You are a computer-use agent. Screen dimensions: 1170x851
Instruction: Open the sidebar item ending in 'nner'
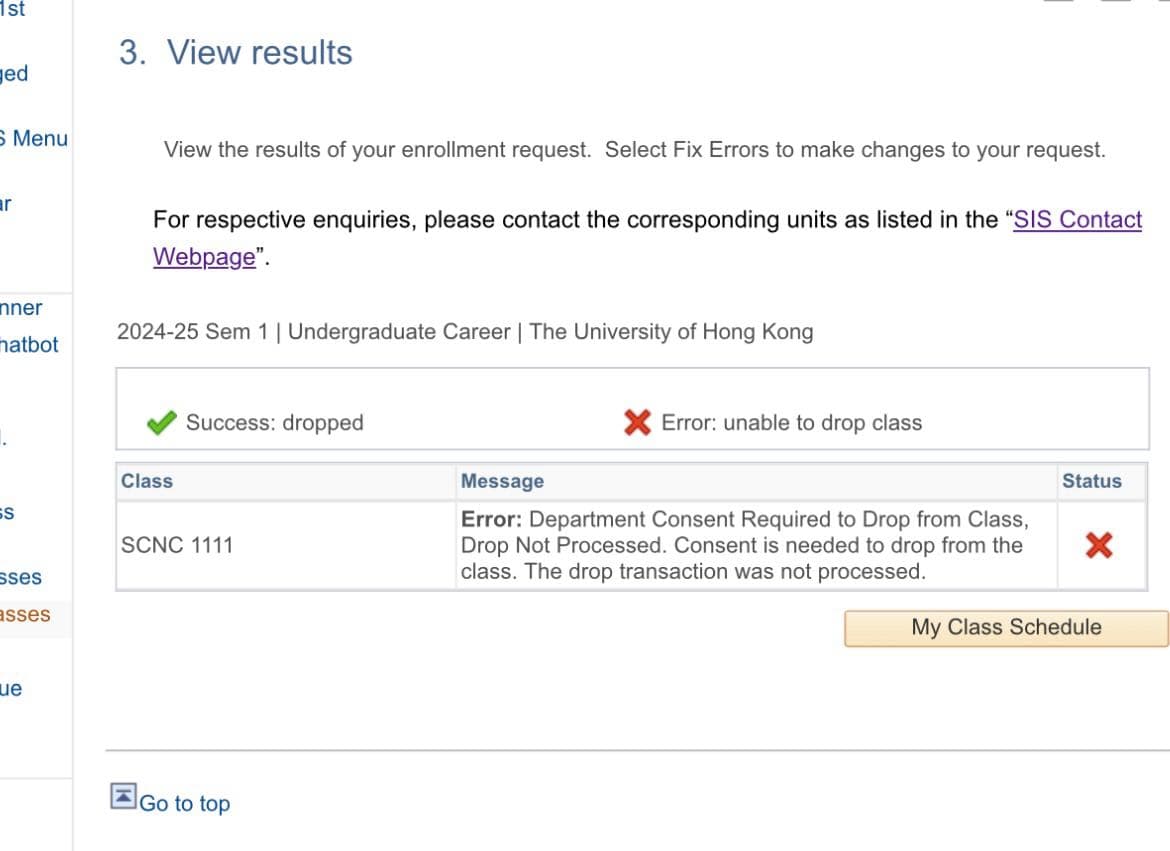point(21,308)
